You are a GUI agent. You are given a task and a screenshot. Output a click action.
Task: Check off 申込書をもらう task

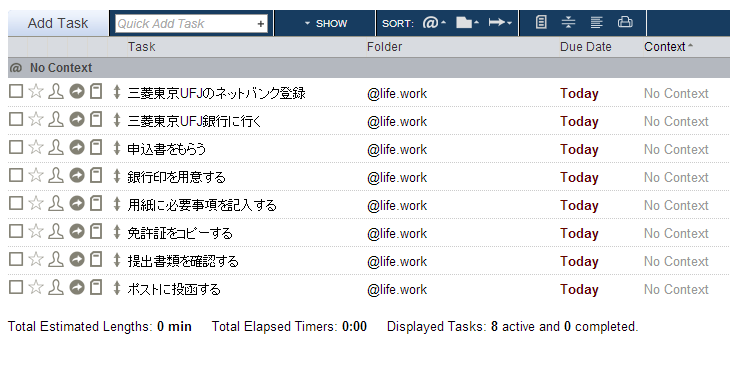click(16, 147)
